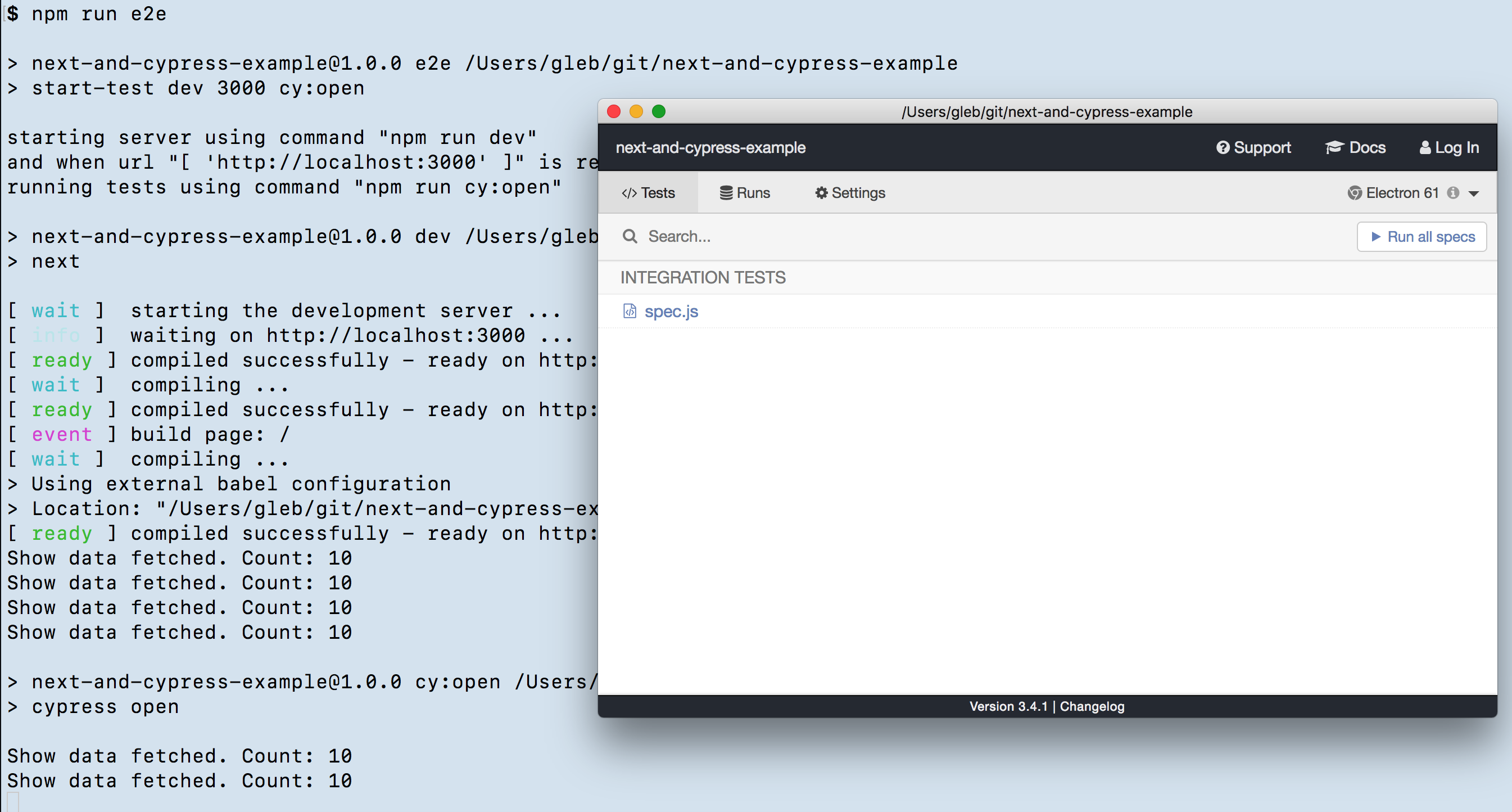Viewport: 1512px width, 812px height.
Task: Click the Log In user icon
Action: point(1424,148)
